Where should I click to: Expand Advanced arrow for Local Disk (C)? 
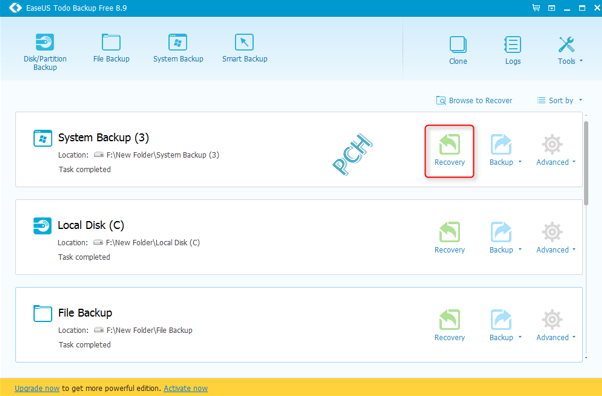pos(574,249)
